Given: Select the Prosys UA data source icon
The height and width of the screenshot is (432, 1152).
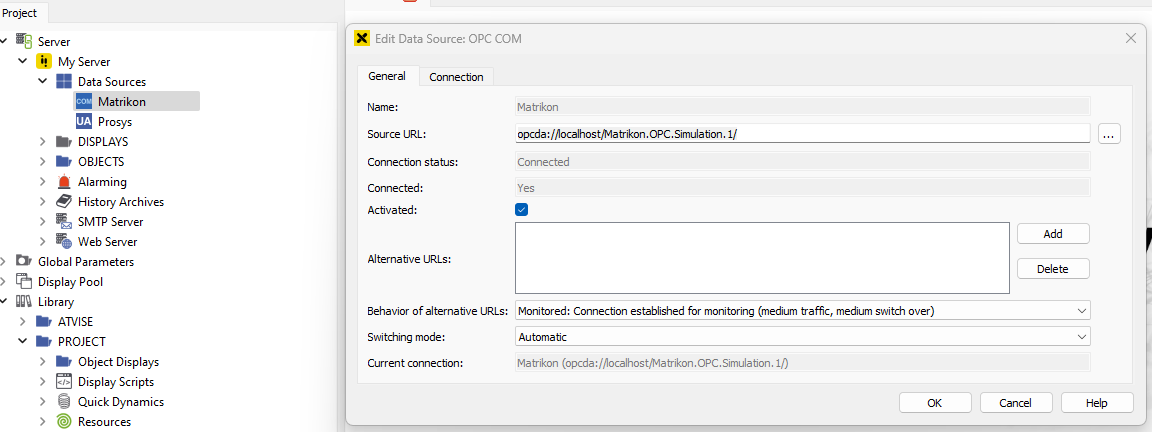Looking at the screenshot, I should 84,121.
